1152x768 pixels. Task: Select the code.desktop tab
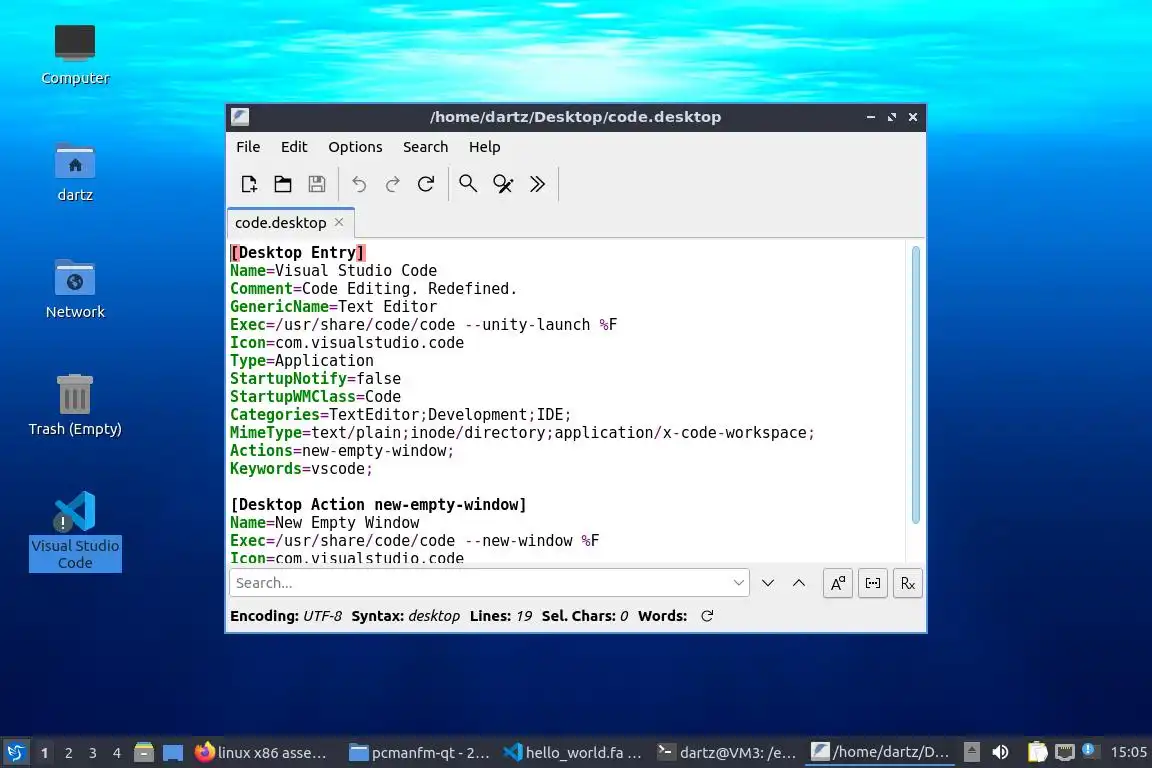pos(281,223)
